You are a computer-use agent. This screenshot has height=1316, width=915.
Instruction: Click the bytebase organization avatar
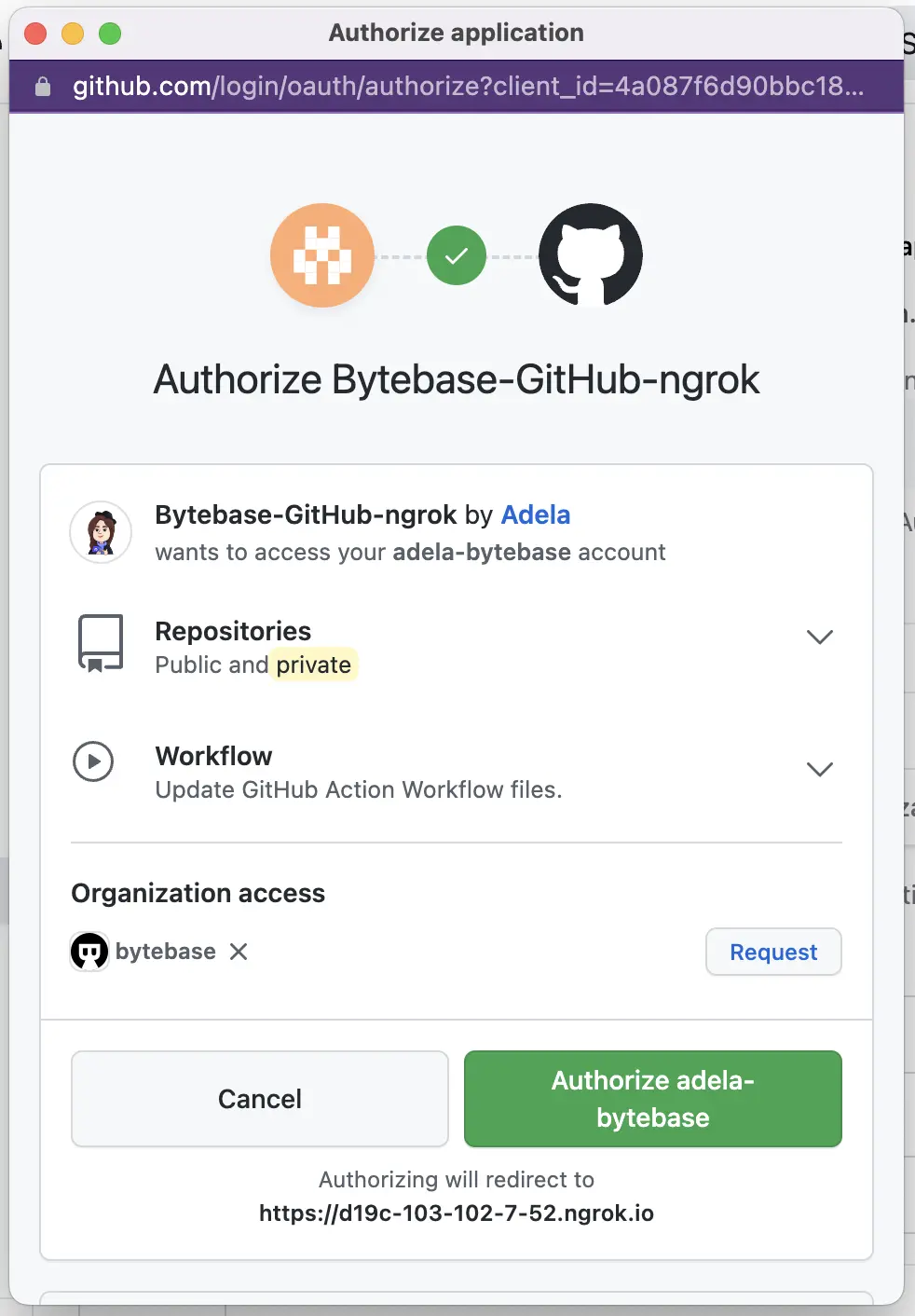pyautogui.click(x=89, y=951)
